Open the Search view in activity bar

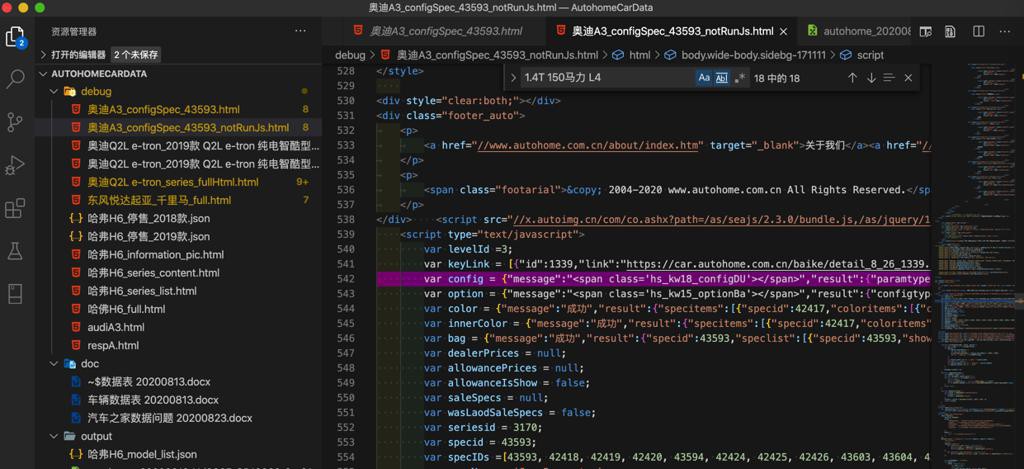click(x=15, y=79)
